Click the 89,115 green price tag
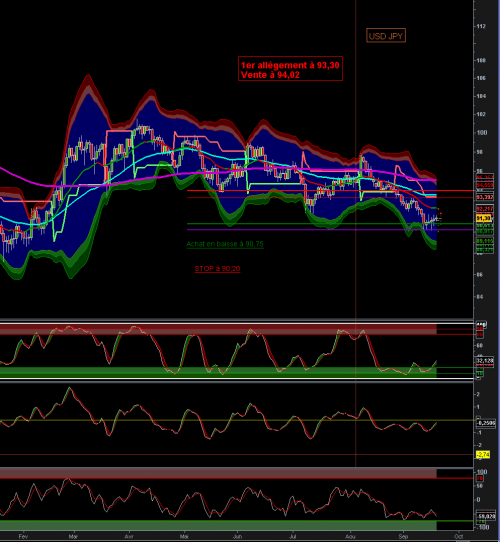This screenshot has height=542, width=500. tap(485, 241)
